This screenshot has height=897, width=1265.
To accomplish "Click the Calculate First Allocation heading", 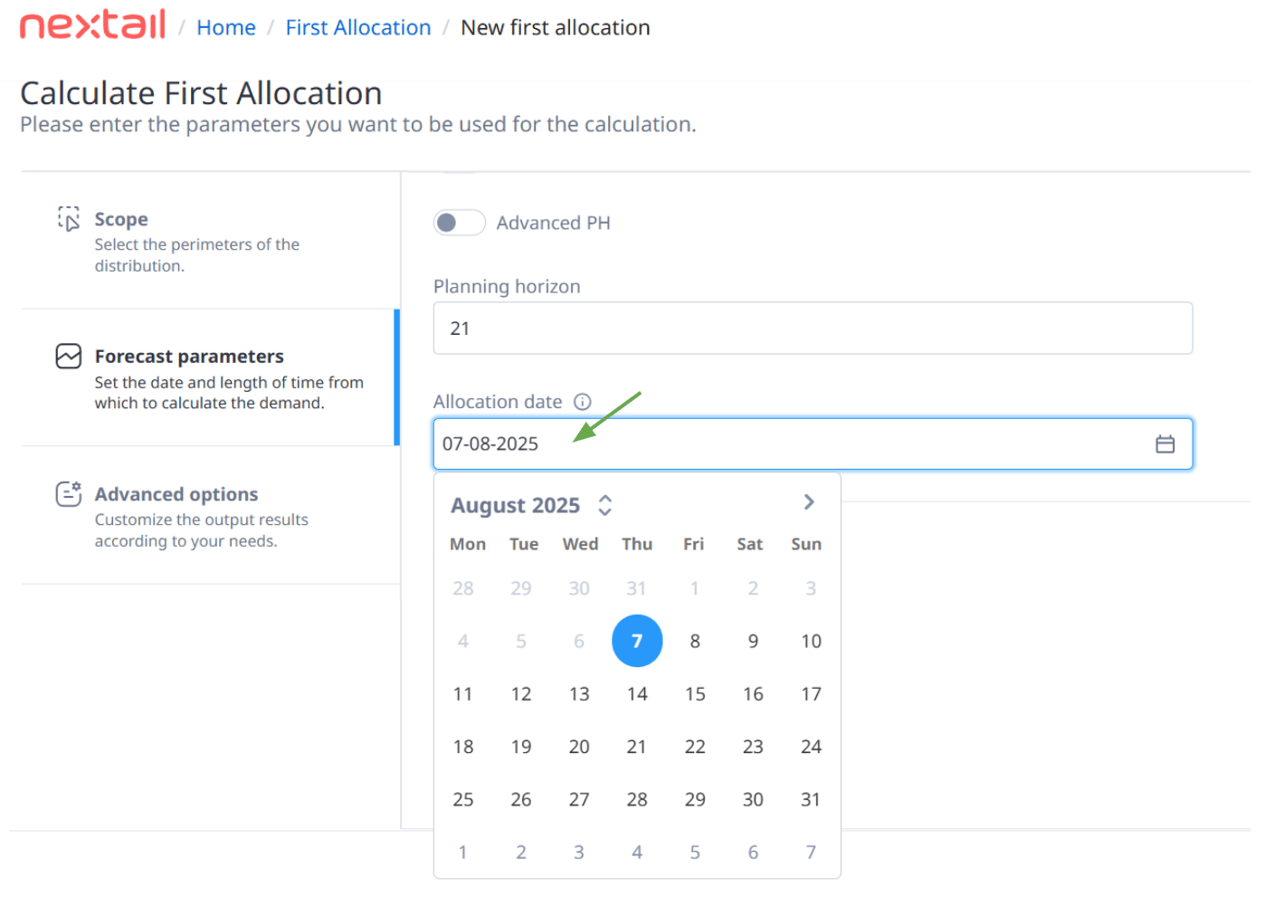I will tap(201, 93).
